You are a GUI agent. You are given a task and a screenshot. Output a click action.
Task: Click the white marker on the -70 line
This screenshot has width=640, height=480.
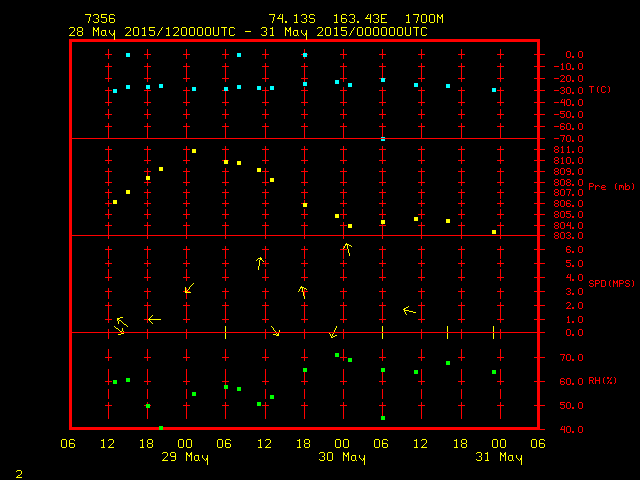[383, 139]
